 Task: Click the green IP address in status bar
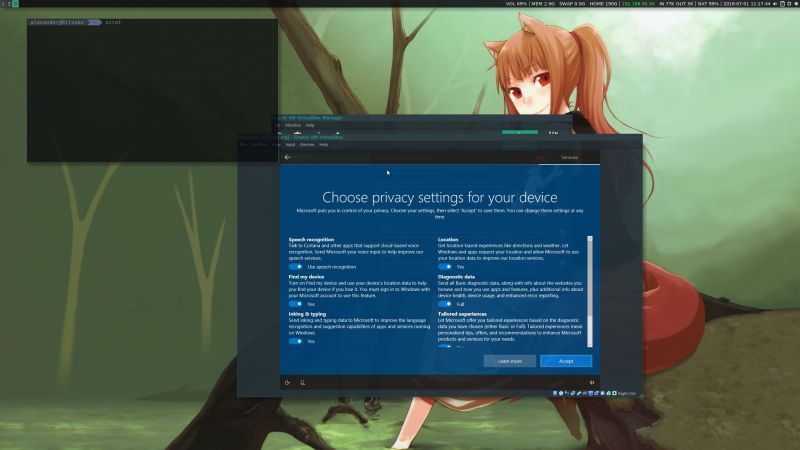point(638,4)
